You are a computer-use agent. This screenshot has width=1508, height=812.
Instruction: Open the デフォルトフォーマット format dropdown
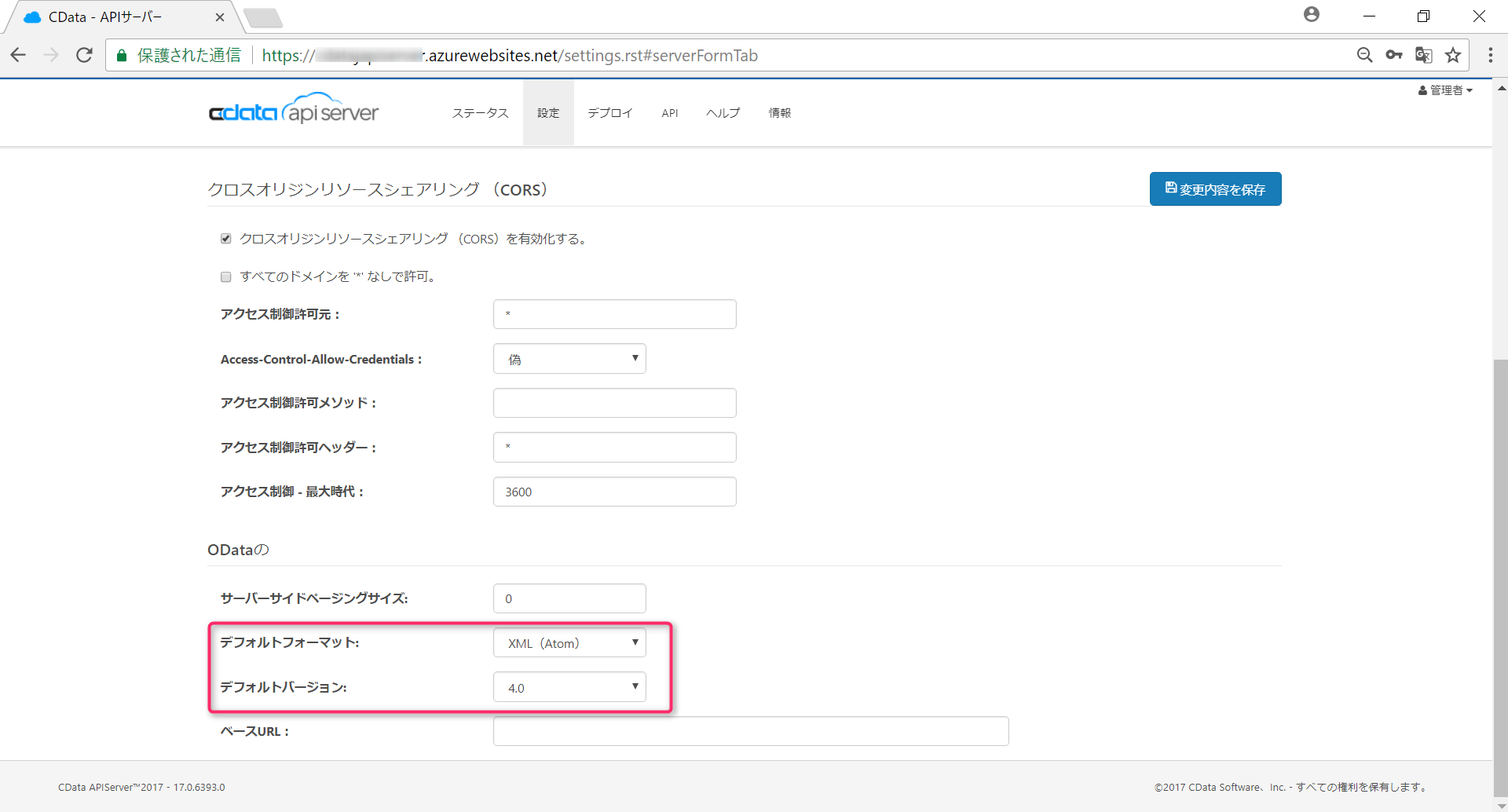(x=569, y=642)
